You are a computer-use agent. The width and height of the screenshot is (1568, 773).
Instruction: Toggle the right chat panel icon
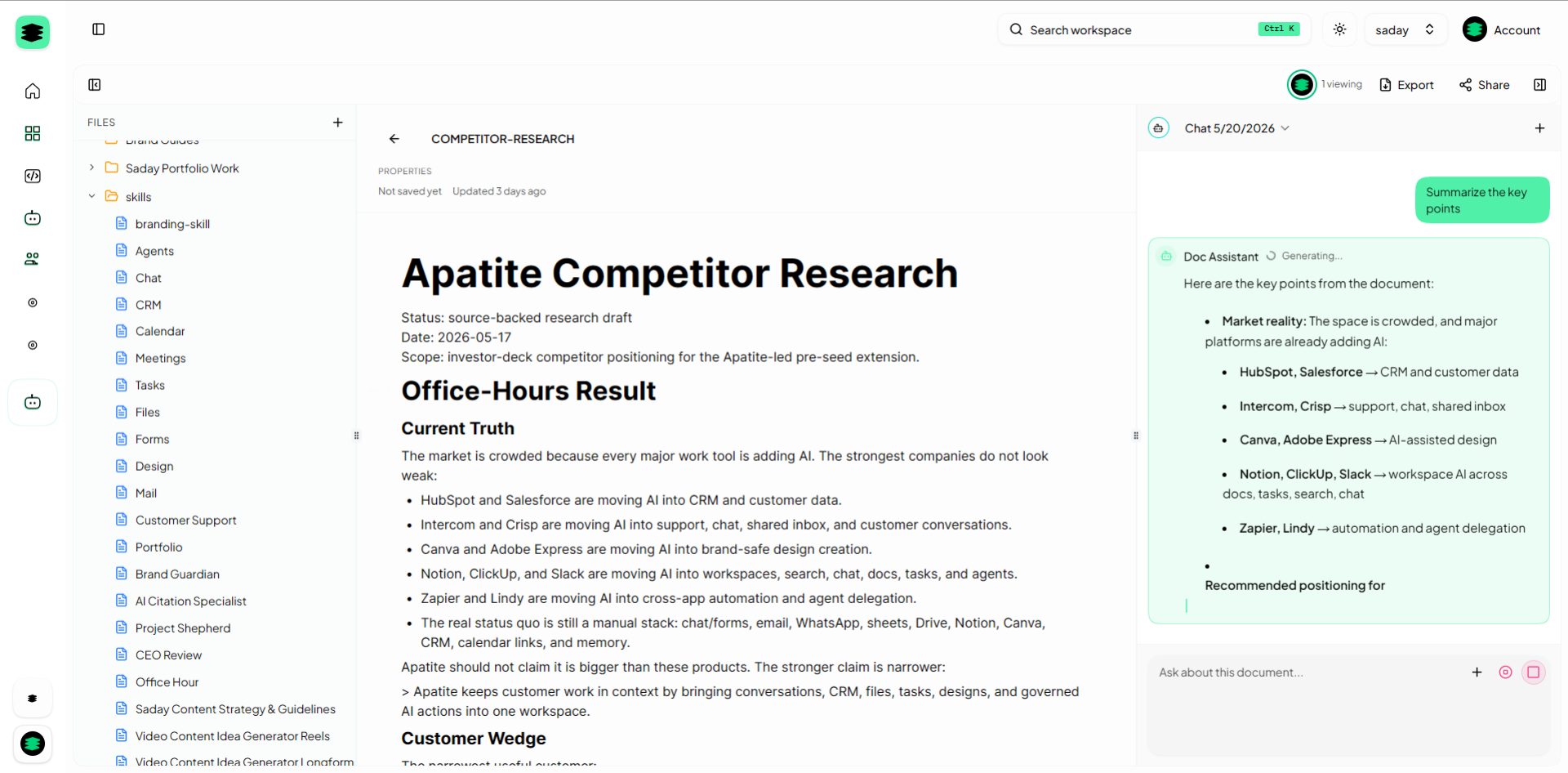click(x=1540, y=85)
